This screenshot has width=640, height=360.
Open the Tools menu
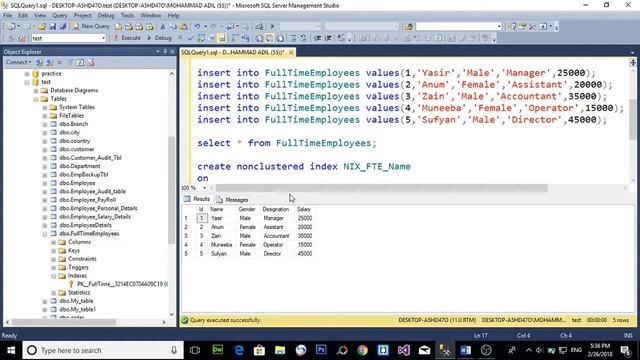(127, 16)
